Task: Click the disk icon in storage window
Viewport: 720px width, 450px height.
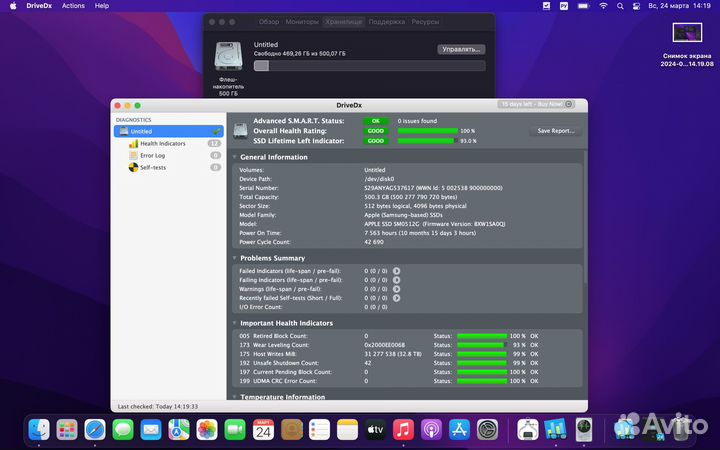Action: coord(228,56)
